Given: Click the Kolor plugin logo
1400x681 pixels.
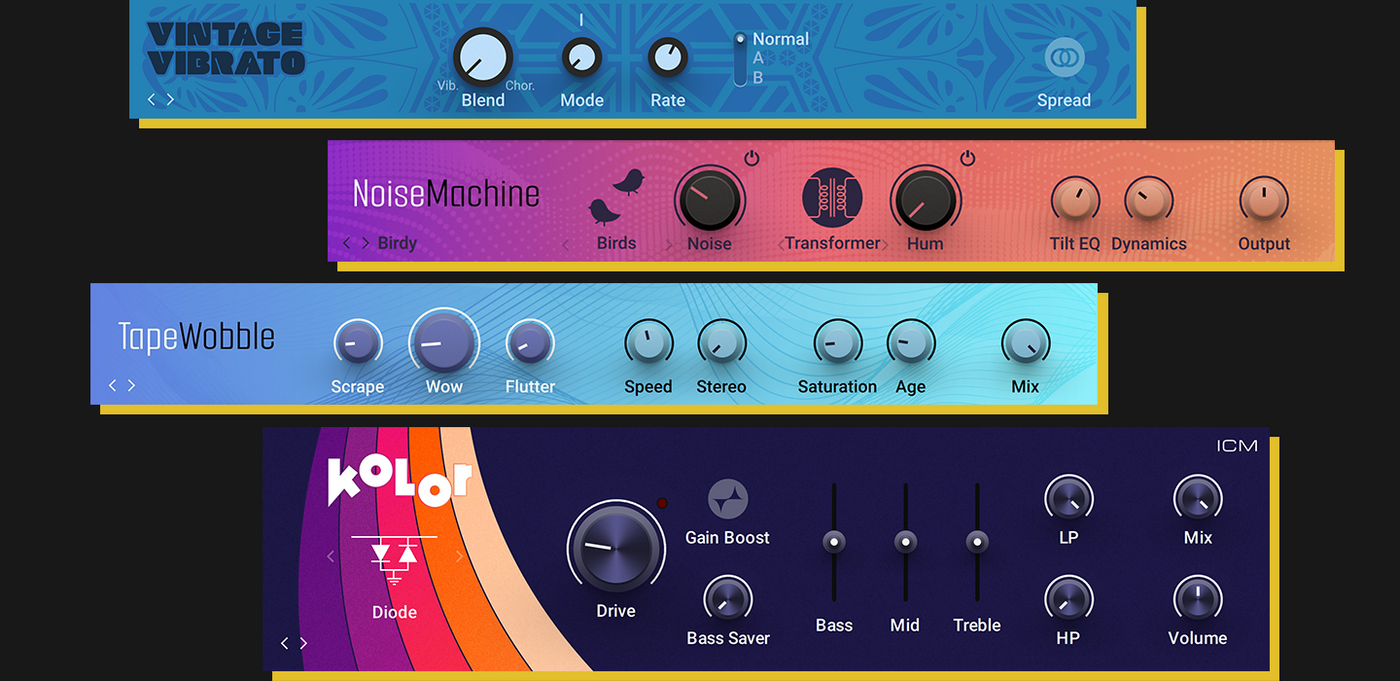Looking at the screenshot, I should [399, 482].
